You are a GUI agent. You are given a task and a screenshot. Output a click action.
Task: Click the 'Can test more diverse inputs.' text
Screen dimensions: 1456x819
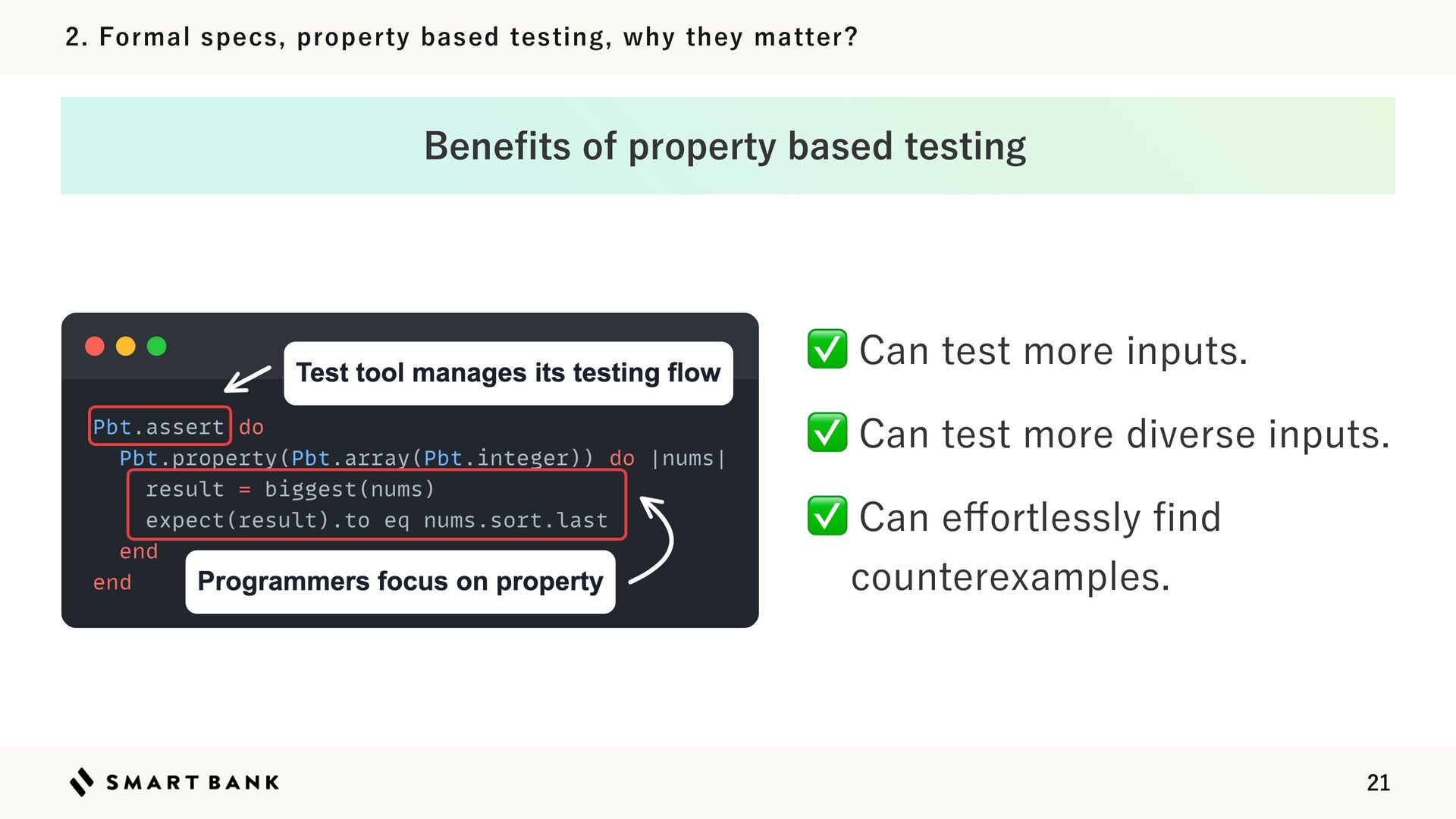click(x=1124, y=434)
